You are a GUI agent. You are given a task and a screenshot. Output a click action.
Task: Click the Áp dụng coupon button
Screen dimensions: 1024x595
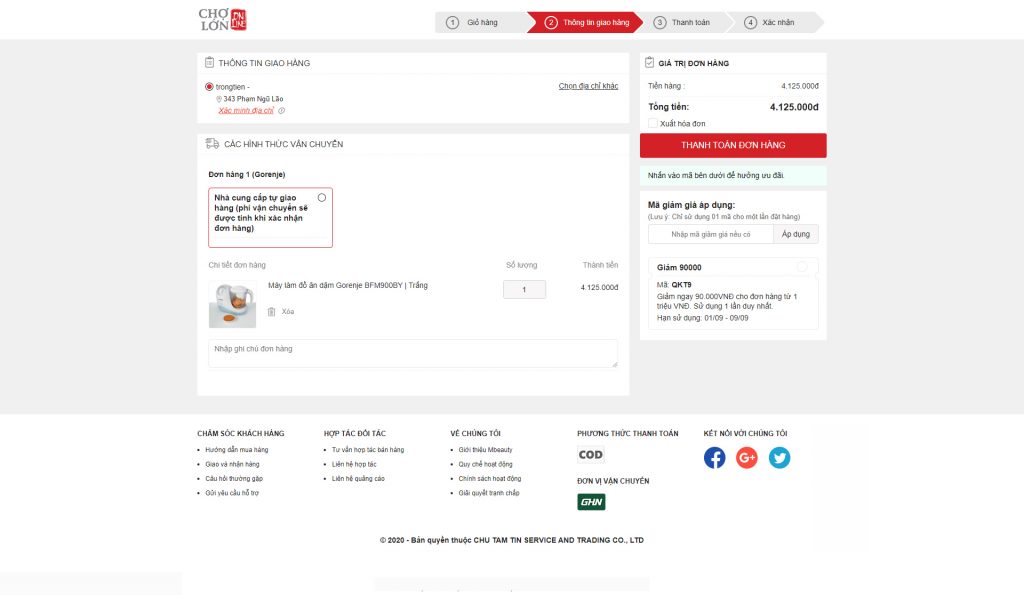point(795,234)
